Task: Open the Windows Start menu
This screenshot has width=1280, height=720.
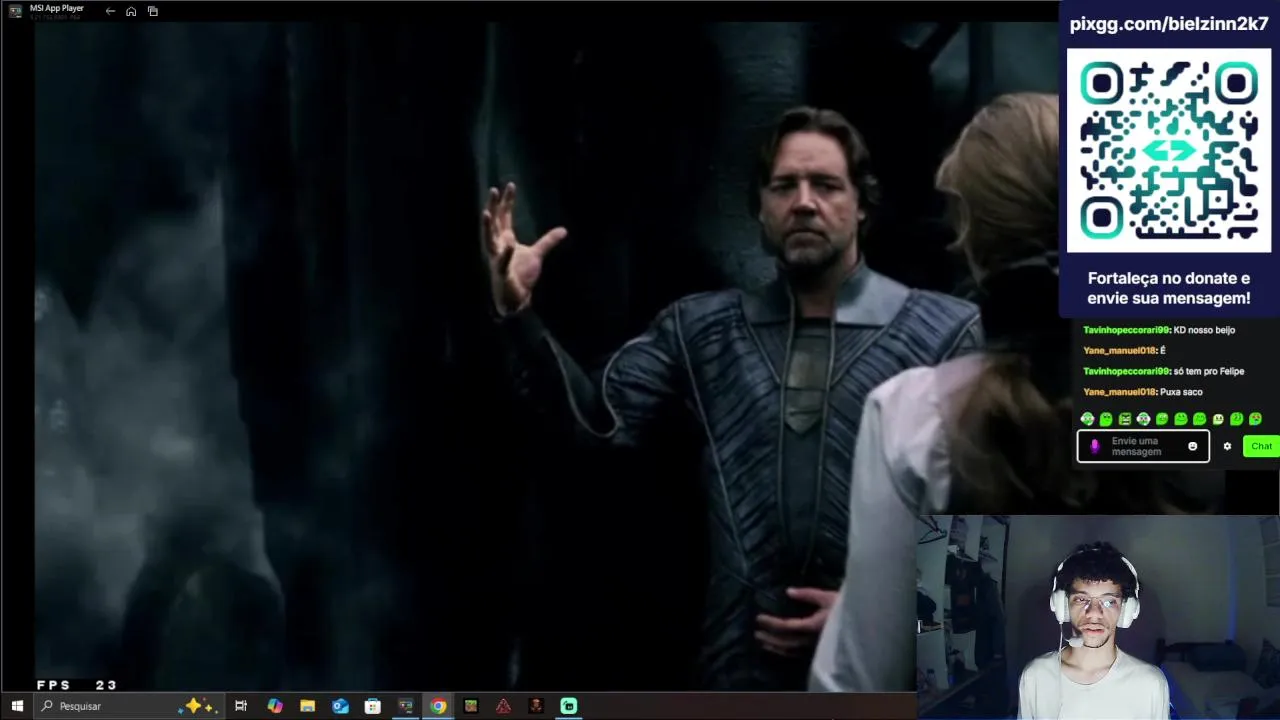Action: click(x=17, y=706)
